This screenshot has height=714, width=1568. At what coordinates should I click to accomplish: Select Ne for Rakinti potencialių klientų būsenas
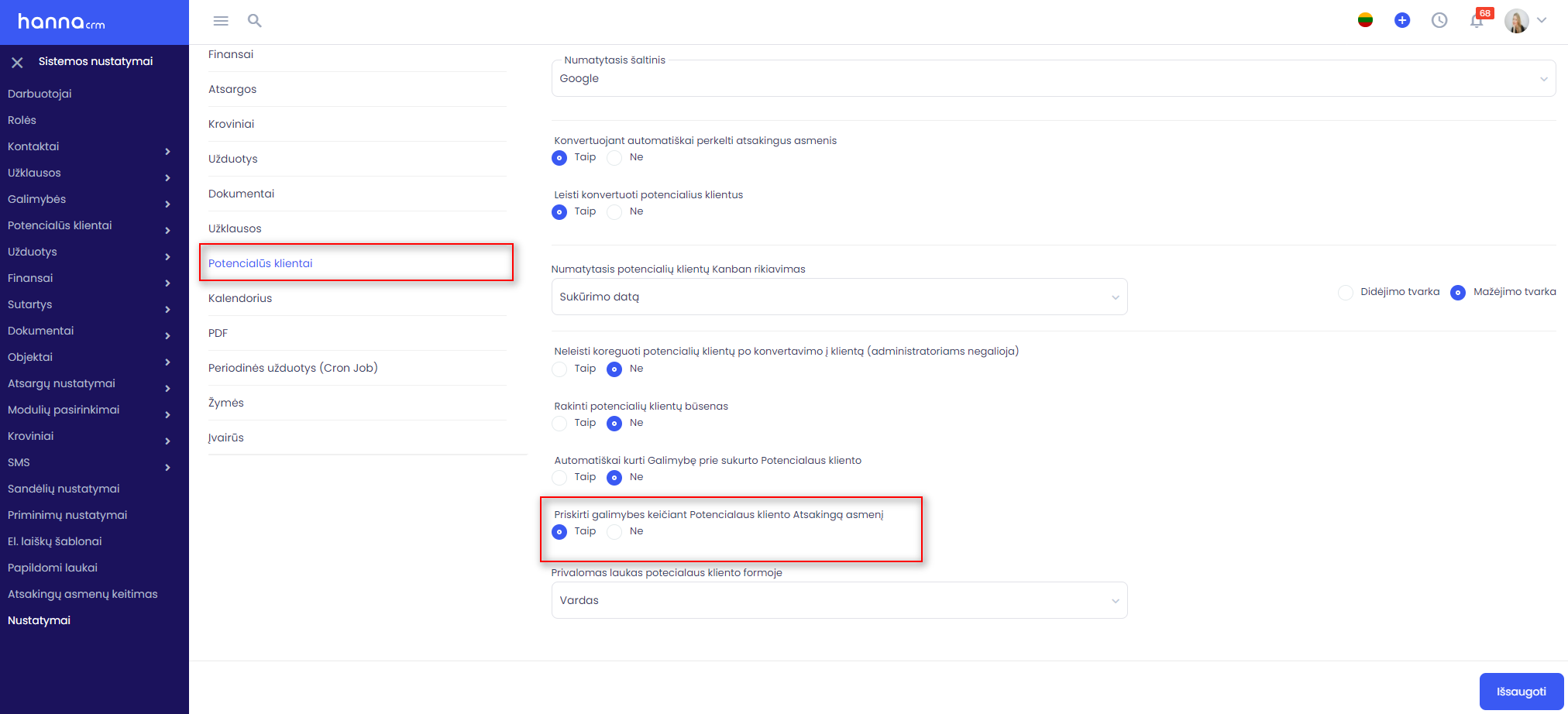(x=614, y=424)
